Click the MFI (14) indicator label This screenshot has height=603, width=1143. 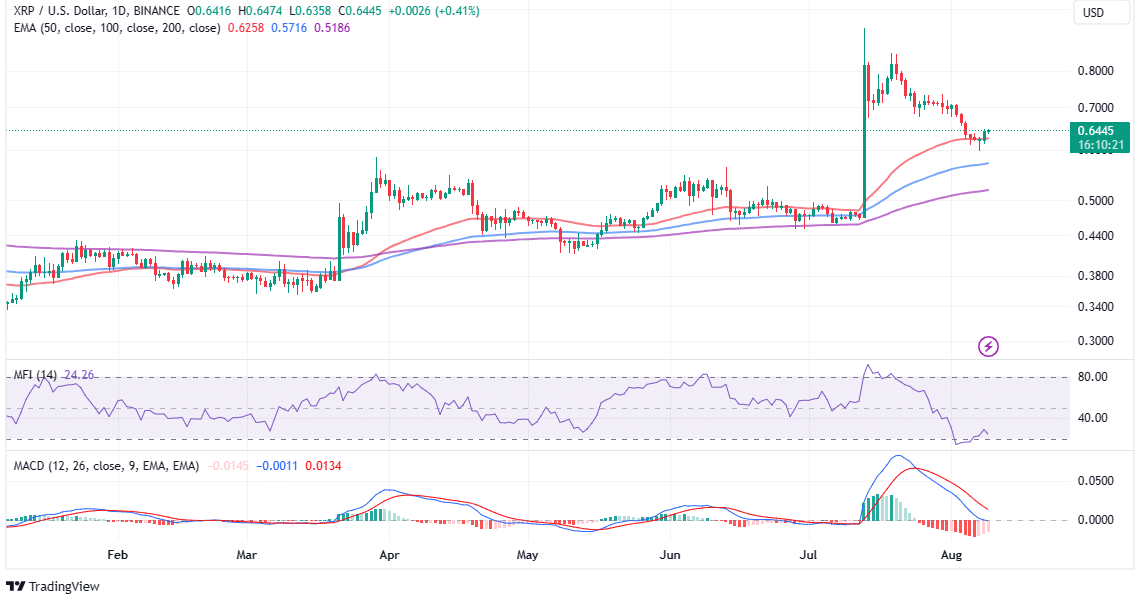click(35, 375)
